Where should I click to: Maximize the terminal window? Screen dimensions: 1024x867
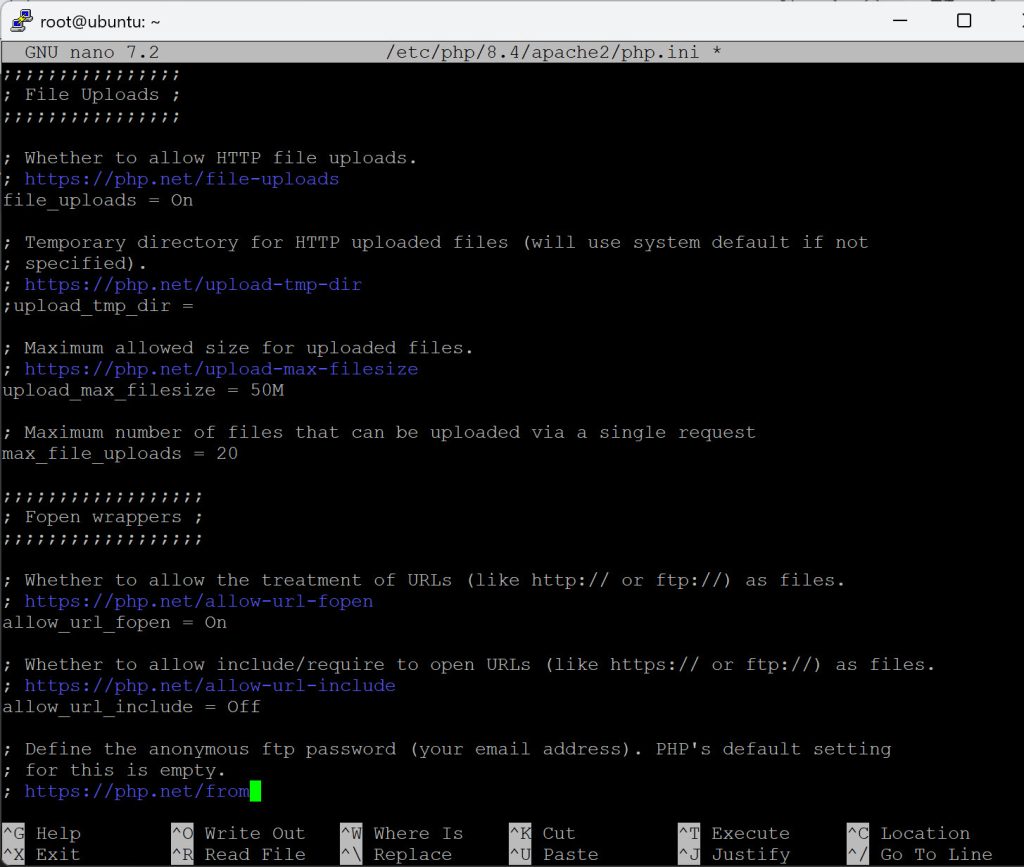click(963, 21)
